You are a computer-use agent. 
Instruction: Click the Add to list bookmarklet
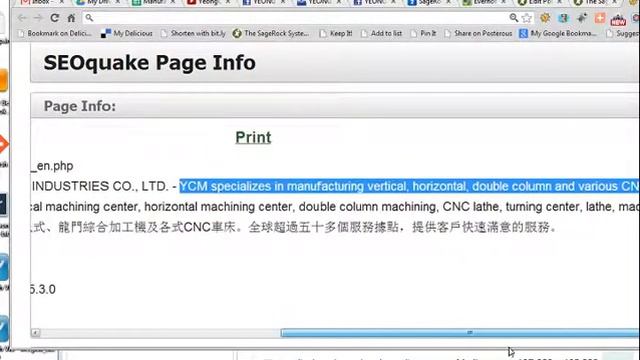tap(382, 33)
